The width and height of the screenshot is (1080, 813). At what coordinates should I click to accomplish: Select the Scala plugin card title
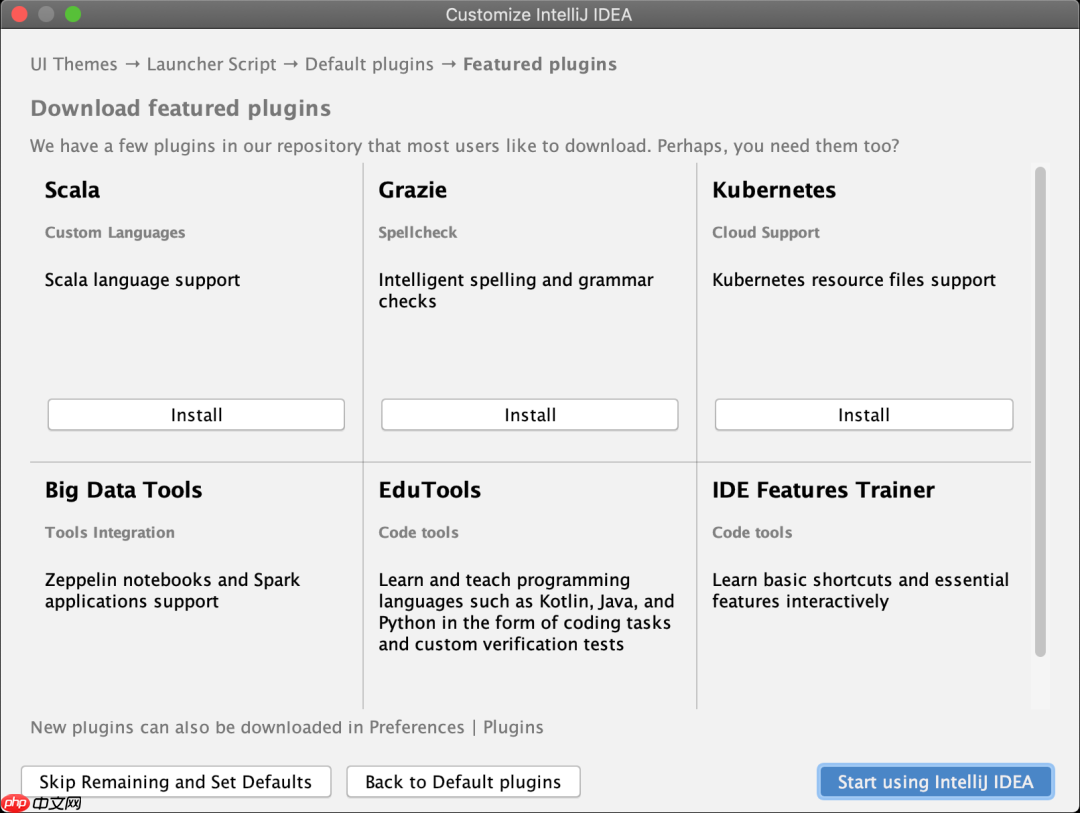[71, 190]
